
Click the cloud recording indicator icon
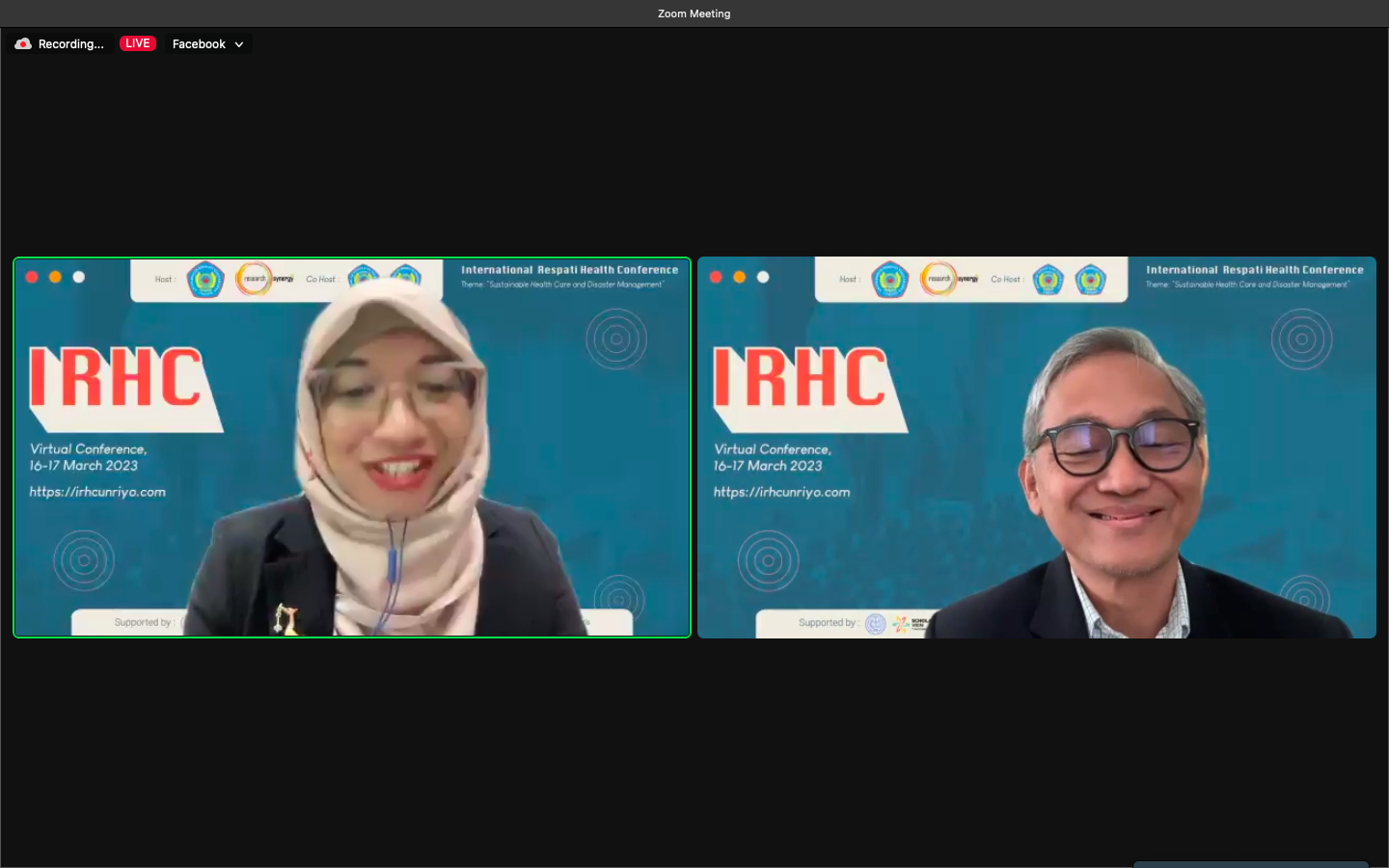pyautogui.click(x=23, y=44)
